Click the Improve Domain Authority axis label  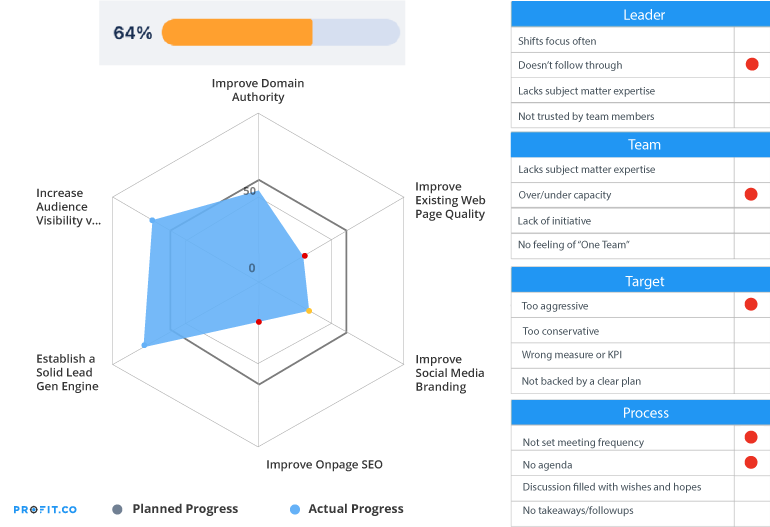[x=258, y=90]
